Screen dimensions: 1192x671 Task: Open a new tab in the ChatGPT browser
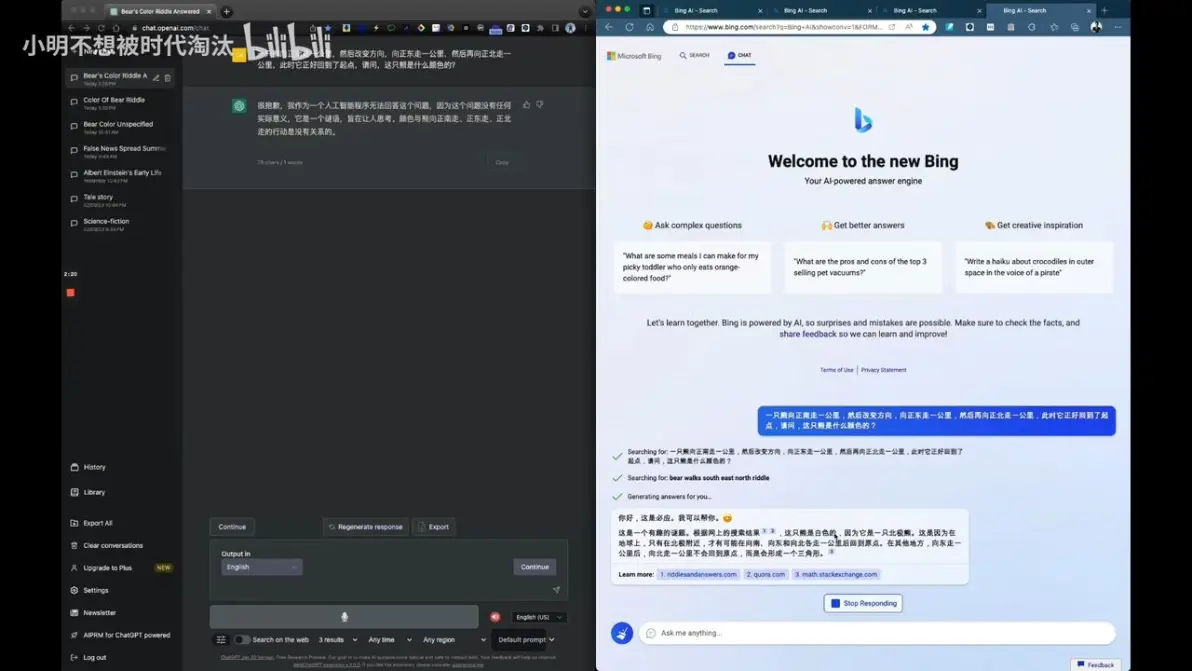pos(227,11)
